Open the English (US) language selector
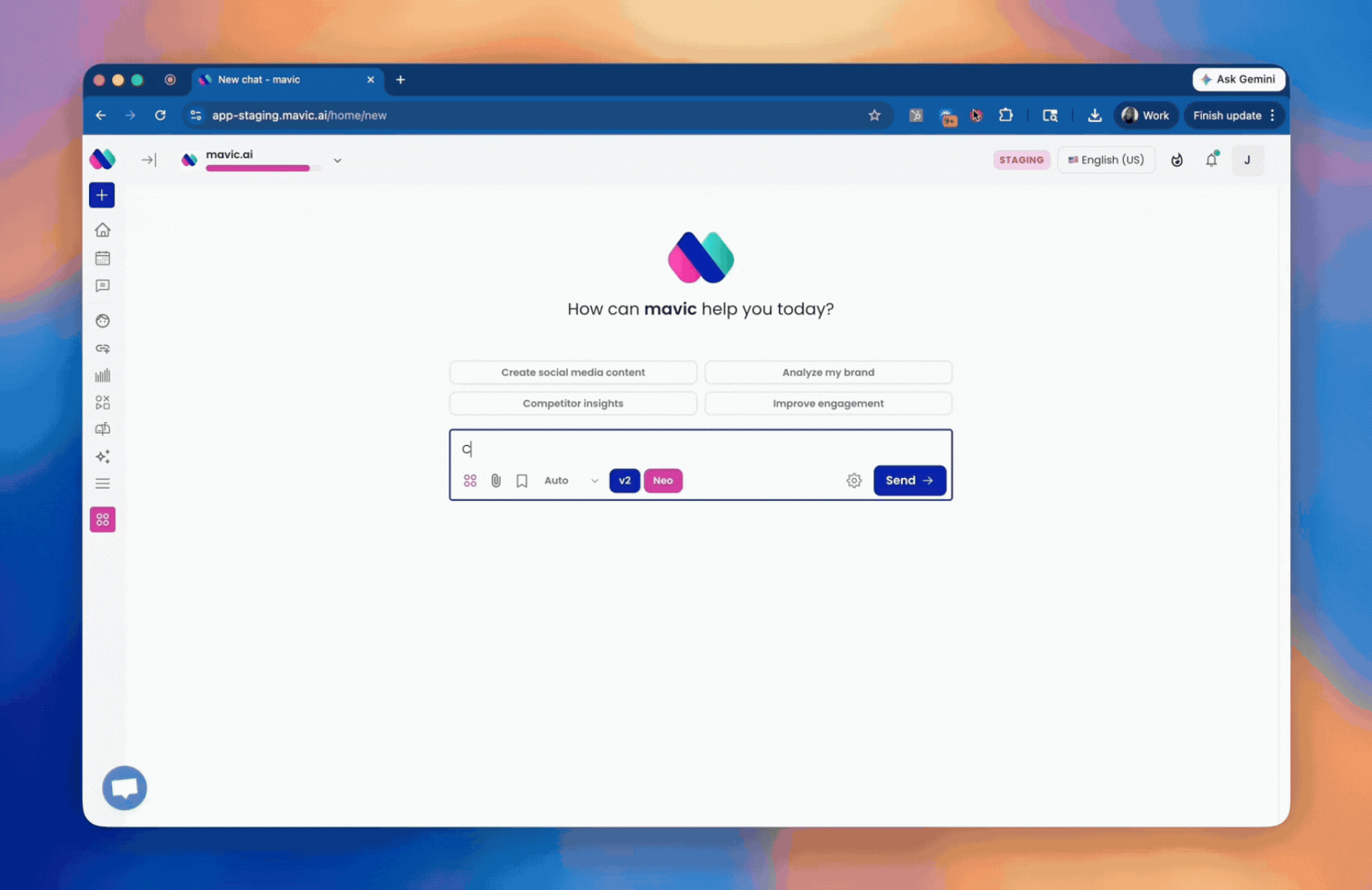This screenshot has width=1372, height=890. coord(1107,160)
